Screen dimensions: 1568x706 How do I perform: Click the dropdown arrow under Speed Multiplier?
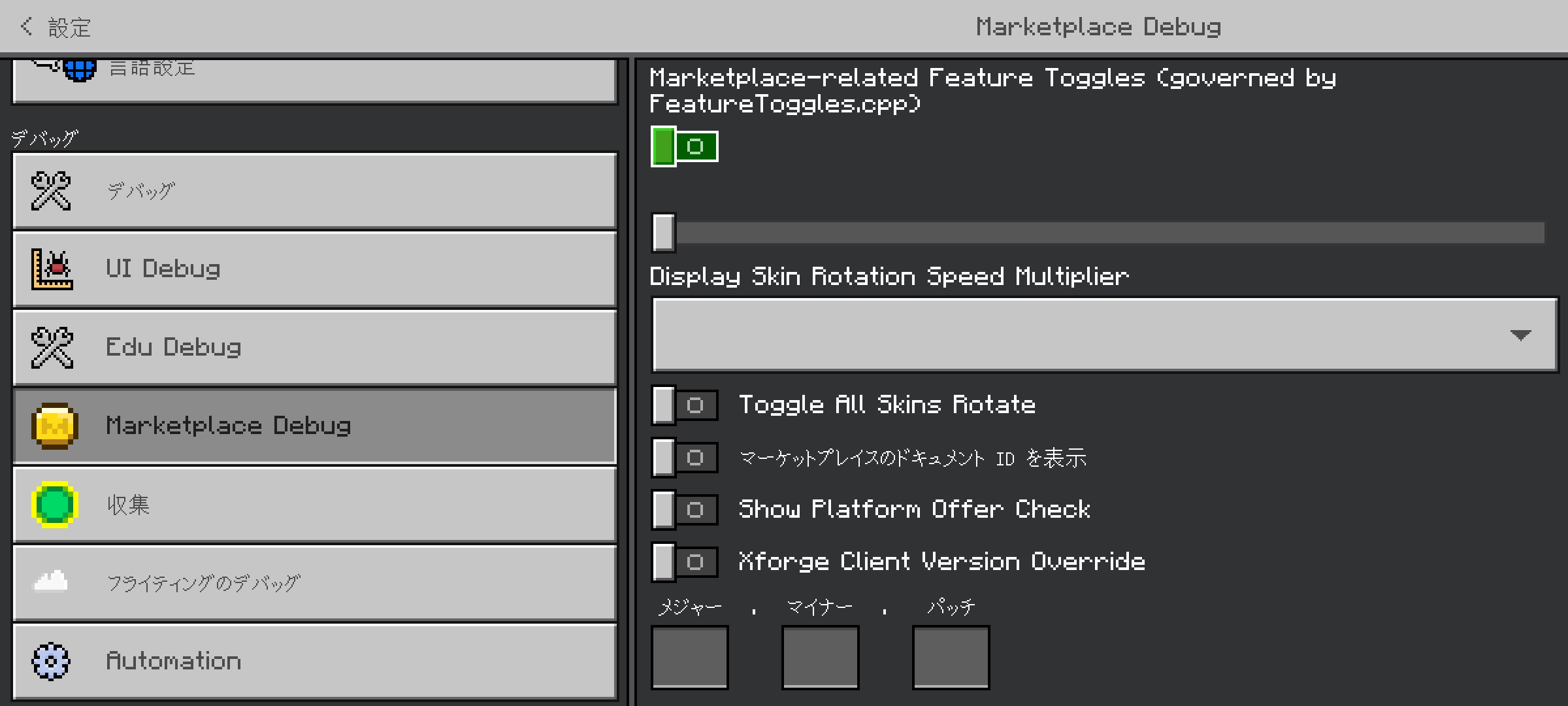pos(1520,335)
